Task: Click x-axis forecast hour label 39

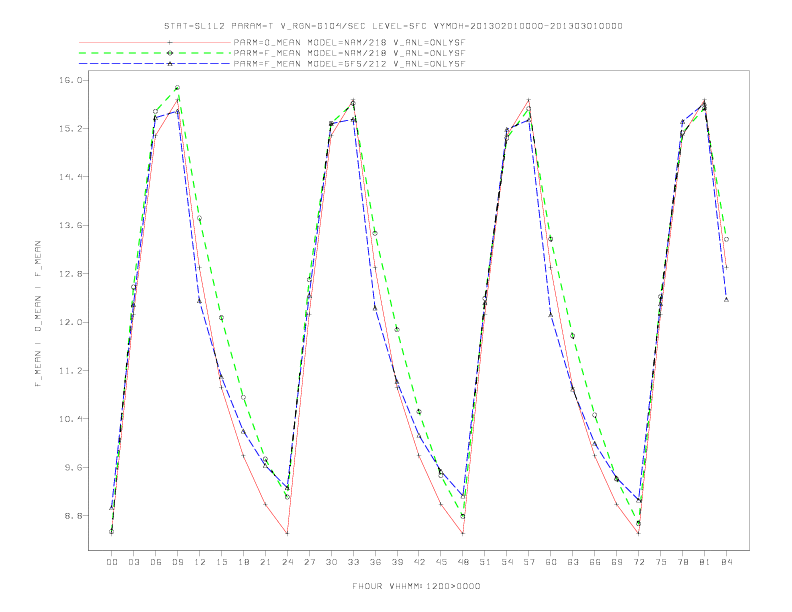Action: pos(397,562)
